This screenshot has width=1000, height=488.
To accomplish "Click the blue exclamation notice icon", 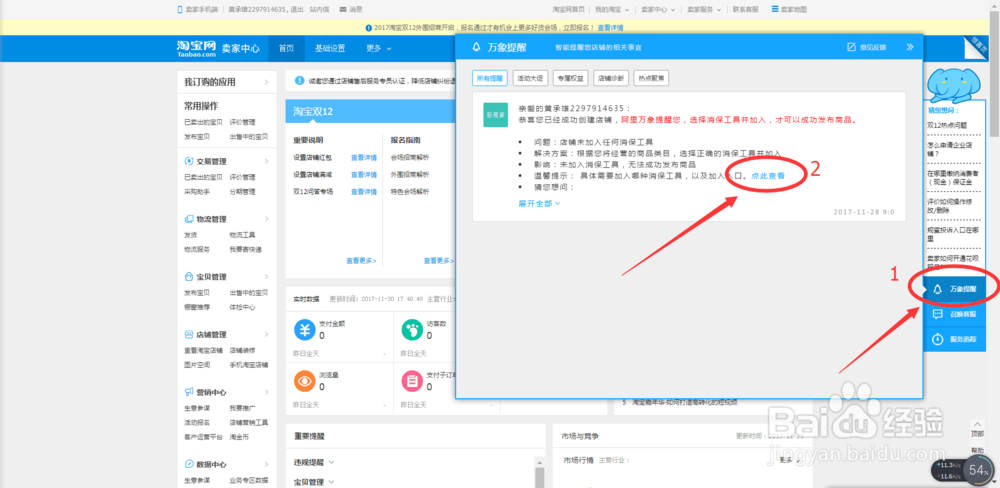I will (299, 80).
